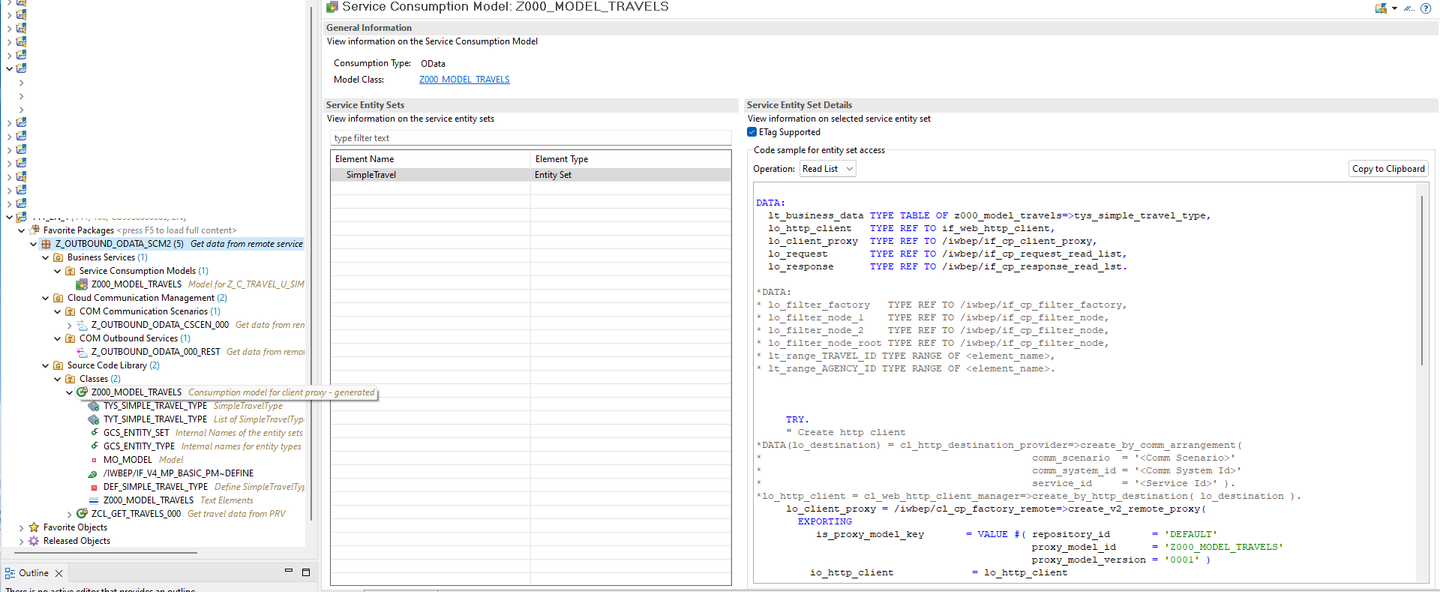
Task: Click TYT_SIMPLE_TRAVEL_TYPE type icon
Action: 94,420
